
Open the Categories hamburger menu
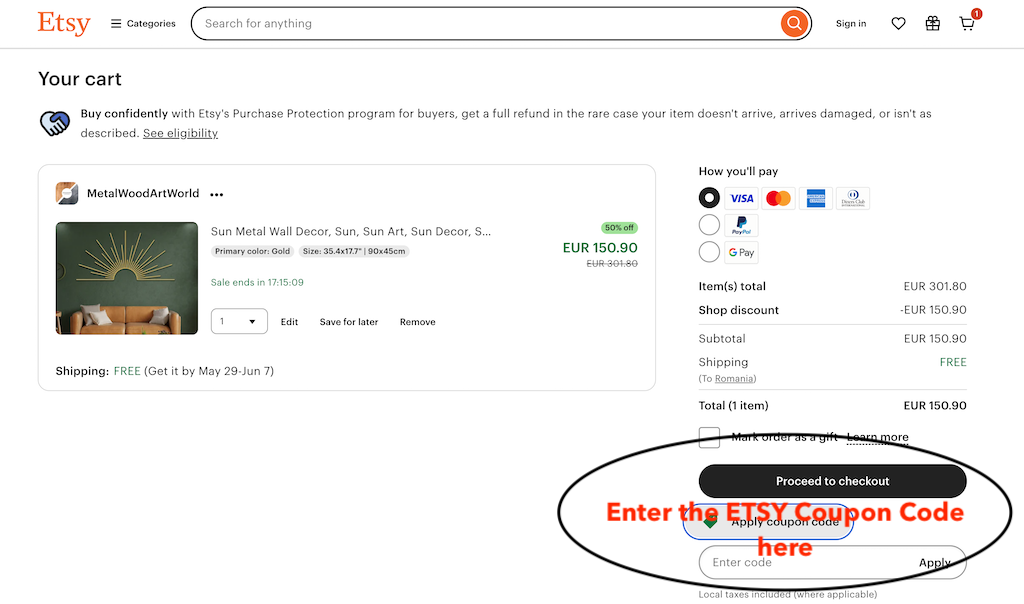coord(143,24)
